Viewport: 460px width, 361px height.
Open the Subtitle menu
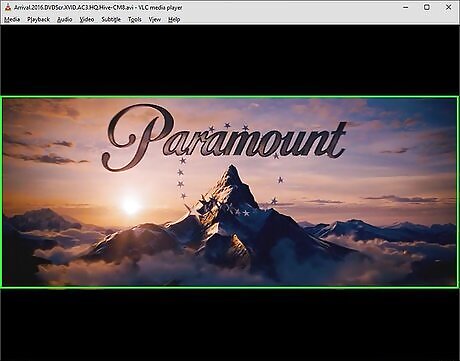(x=111, y=20)
